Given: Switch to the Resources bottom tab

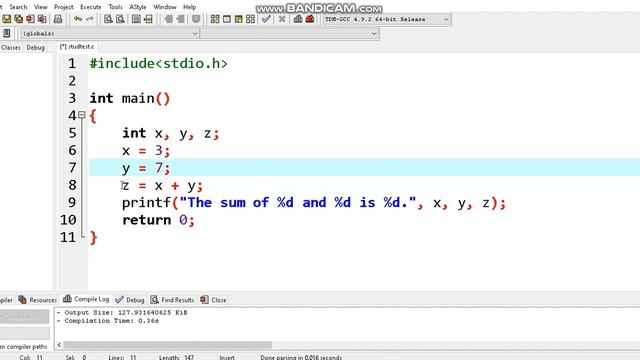Looking at the screenshot, I should point(38,300).
